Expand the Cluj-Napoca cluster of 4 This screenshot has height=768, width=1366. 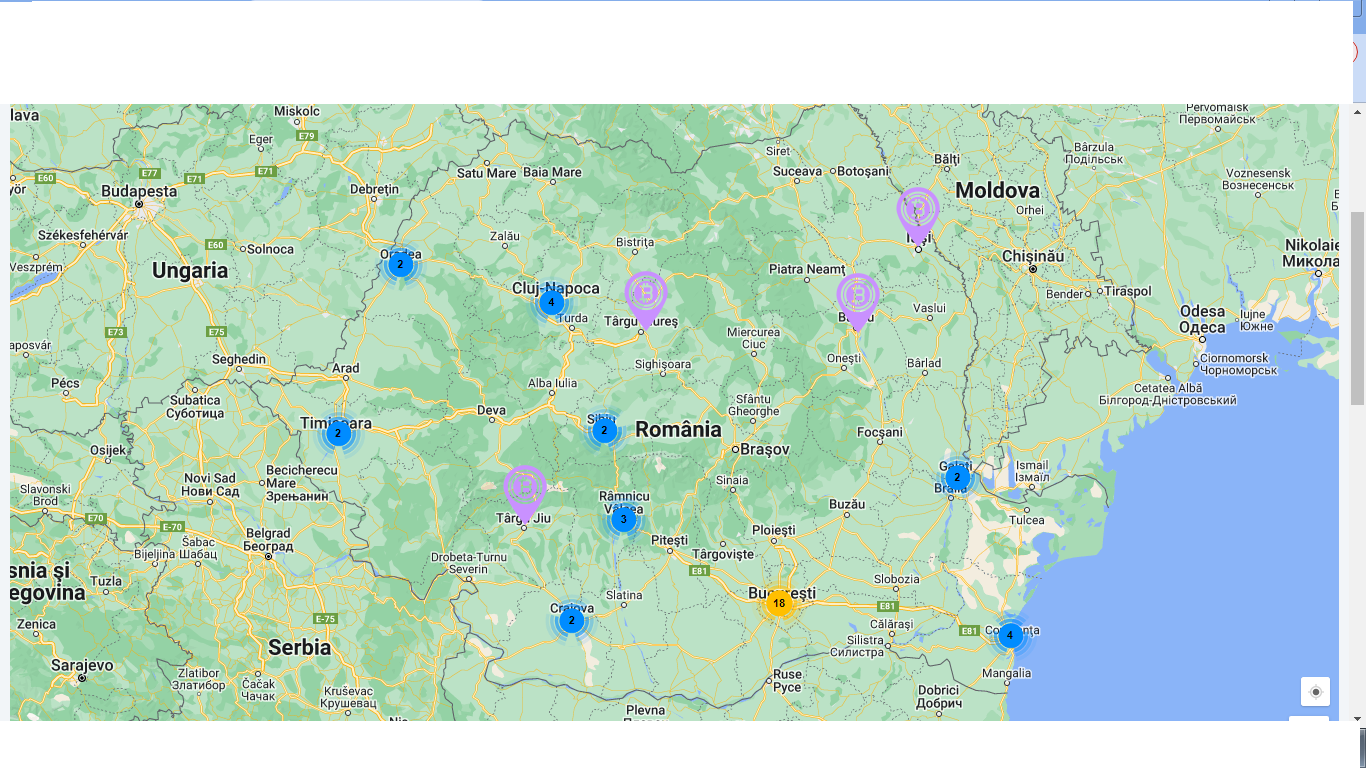(x=551, y=303)
